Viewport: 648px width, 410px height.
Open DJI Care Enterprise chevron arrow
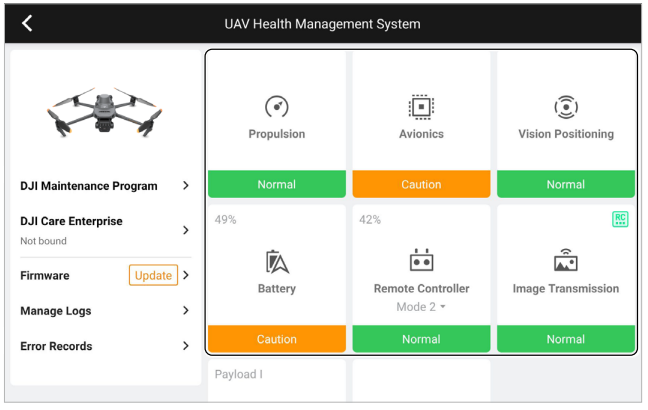click(186, 230)
